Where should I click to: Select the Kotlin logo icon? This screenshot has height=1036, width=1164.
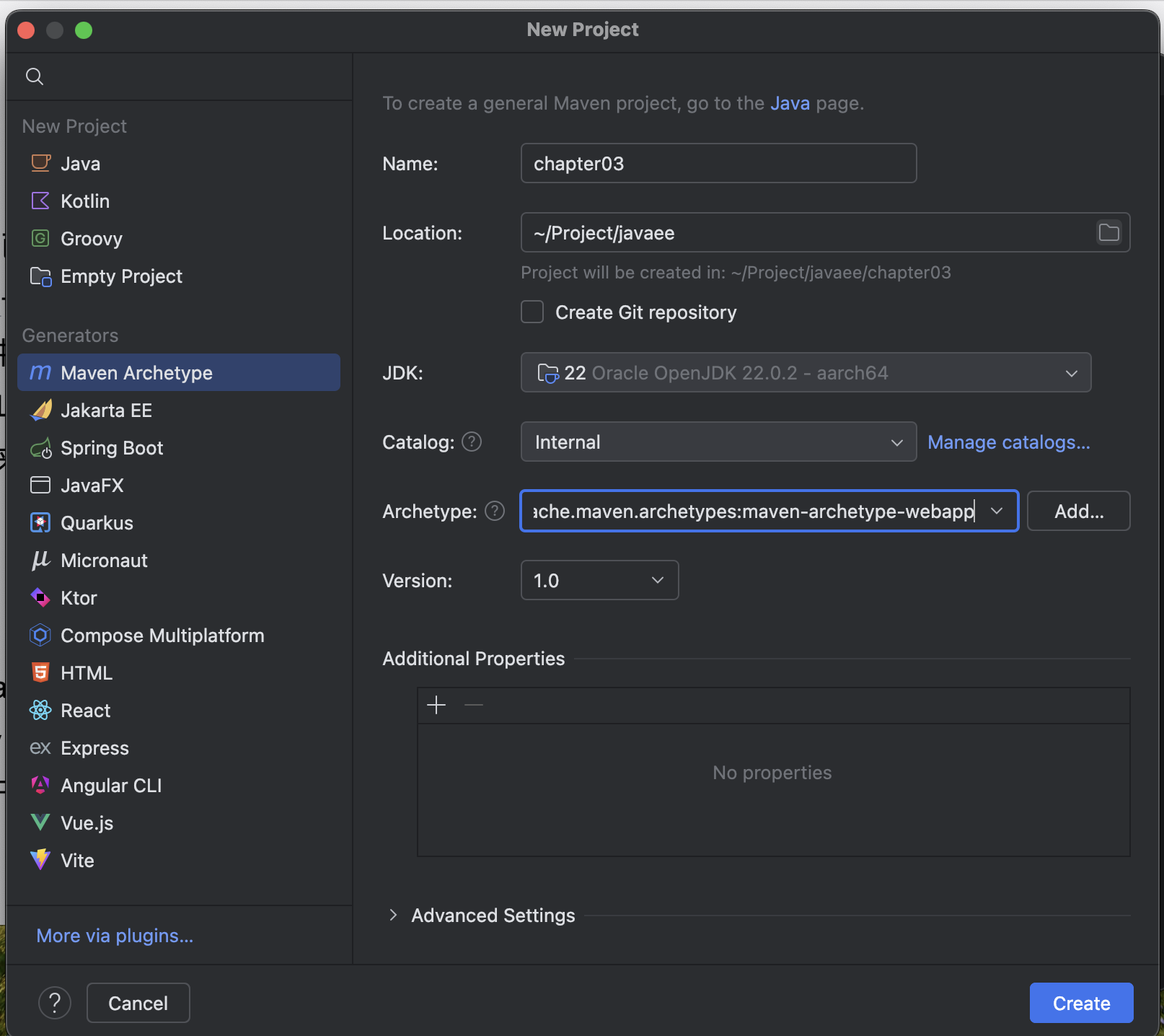pos(40,201)
